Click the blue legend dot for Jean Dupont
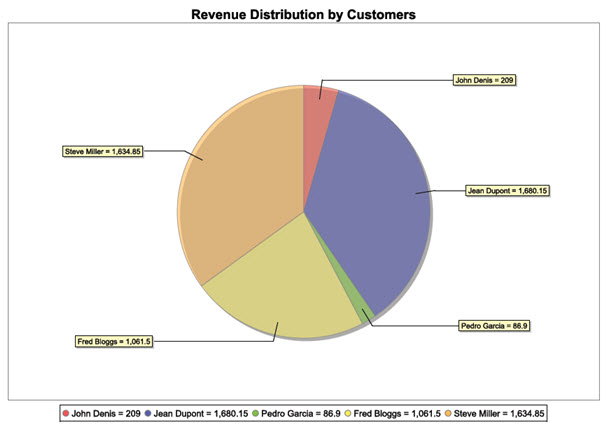The width and height of the screenshot is (606, 429). [x=148, y=414]
